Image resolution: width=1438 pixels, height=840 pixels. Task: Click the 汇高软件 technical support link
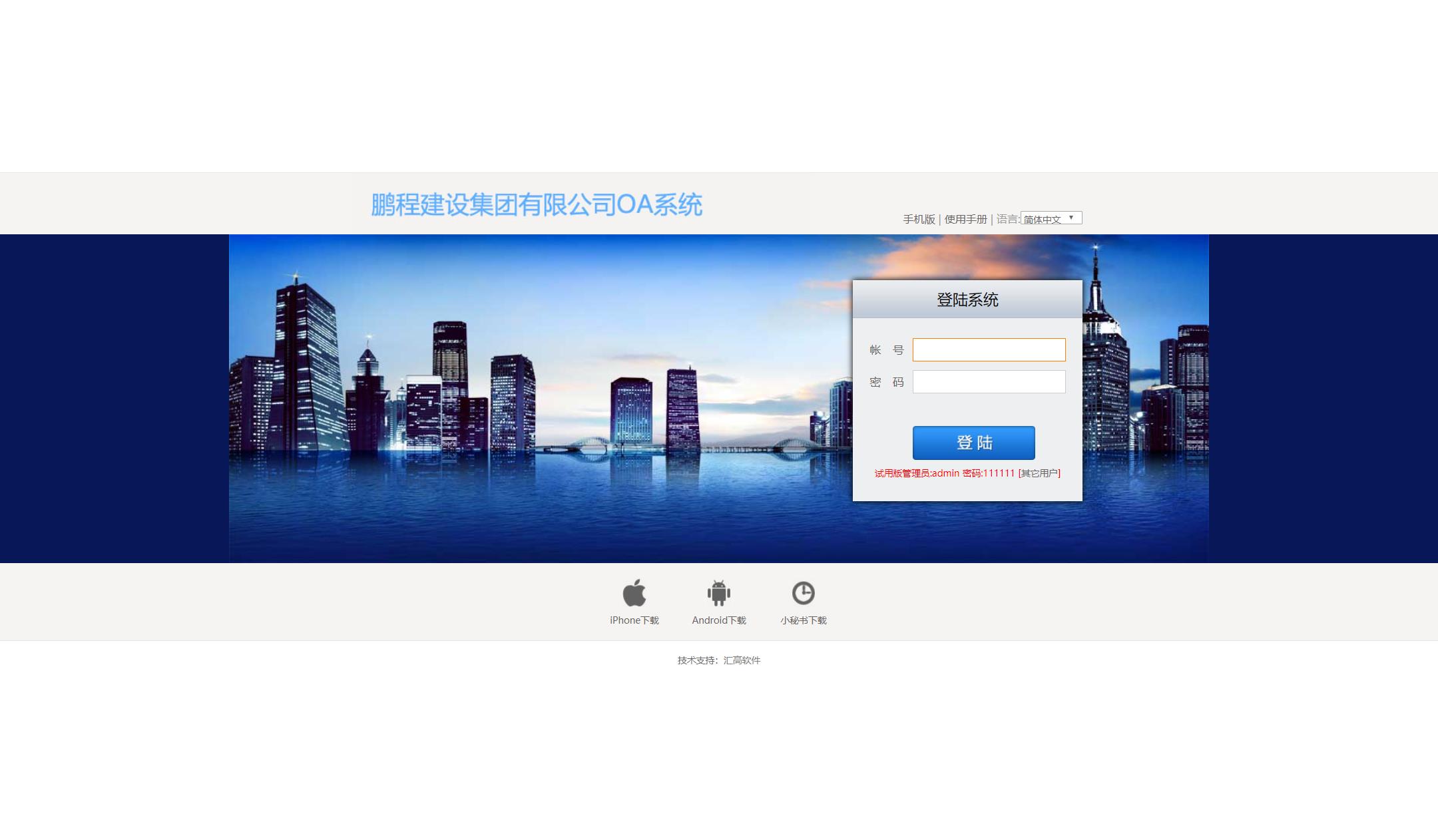(742, 660)
